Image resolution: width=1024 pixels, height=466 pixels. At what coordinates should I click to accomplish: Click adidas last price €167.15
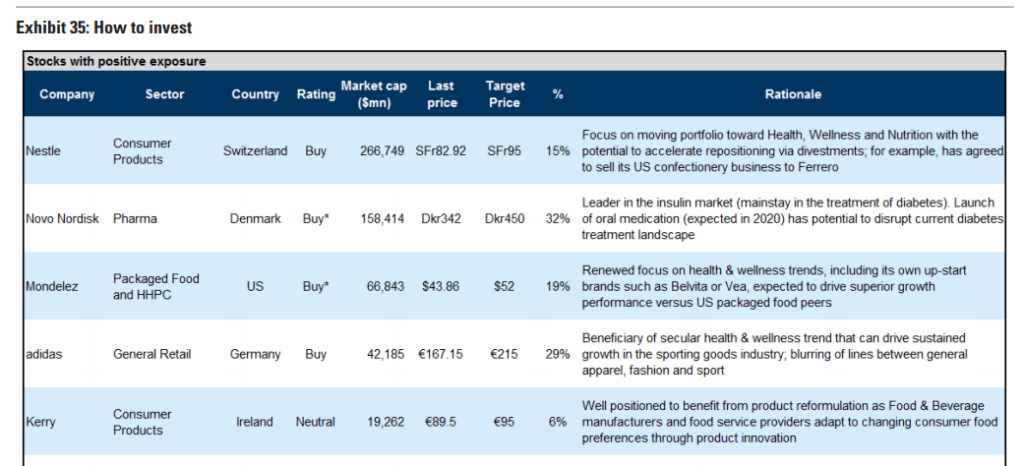point(440,354)
